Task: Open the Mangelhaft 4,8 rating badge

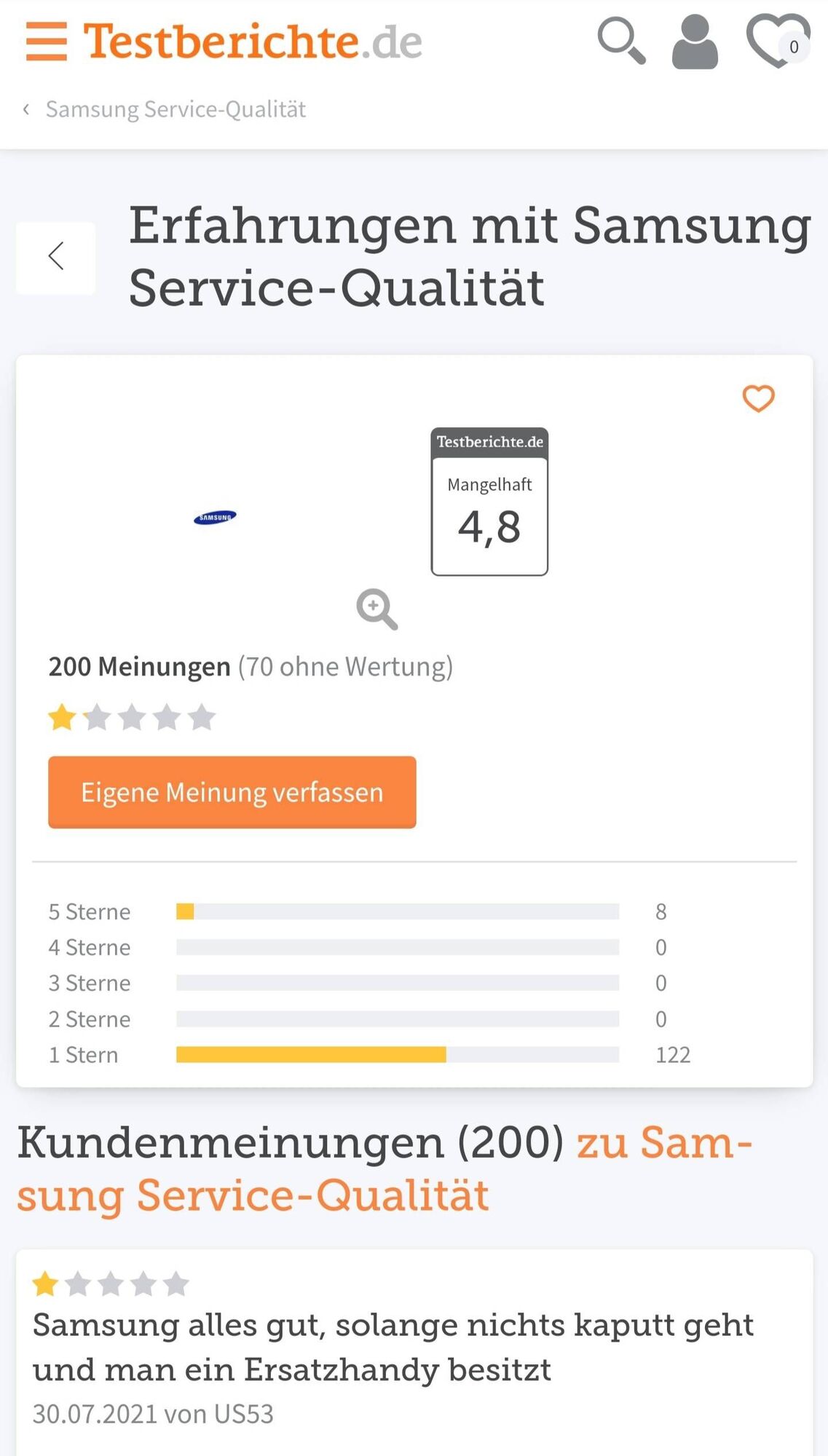Action: pos(489,502)
